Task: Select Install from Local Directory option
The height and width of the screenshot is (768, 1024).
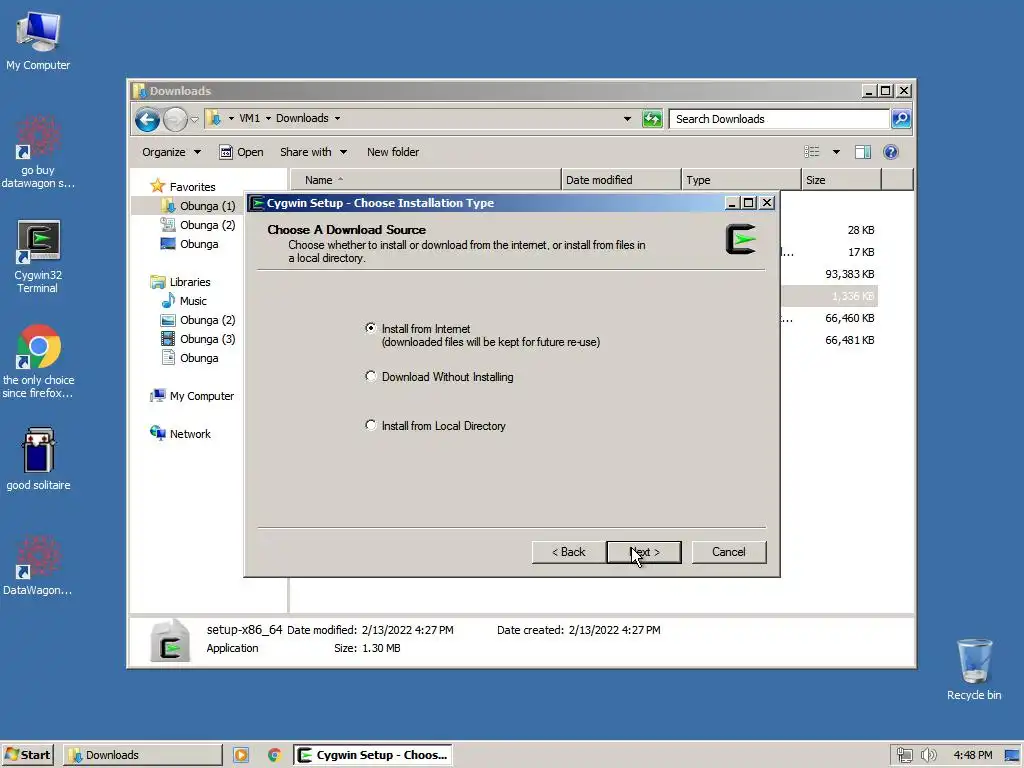Action: coord(370,425)
